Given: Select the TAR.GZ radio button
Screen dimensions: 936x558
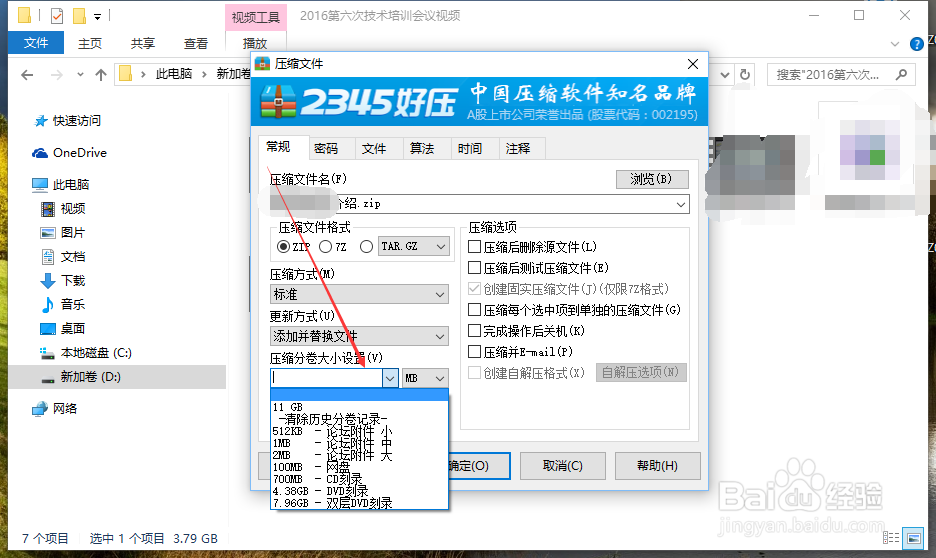Looking at the screenshot, I should click(367, 246).
